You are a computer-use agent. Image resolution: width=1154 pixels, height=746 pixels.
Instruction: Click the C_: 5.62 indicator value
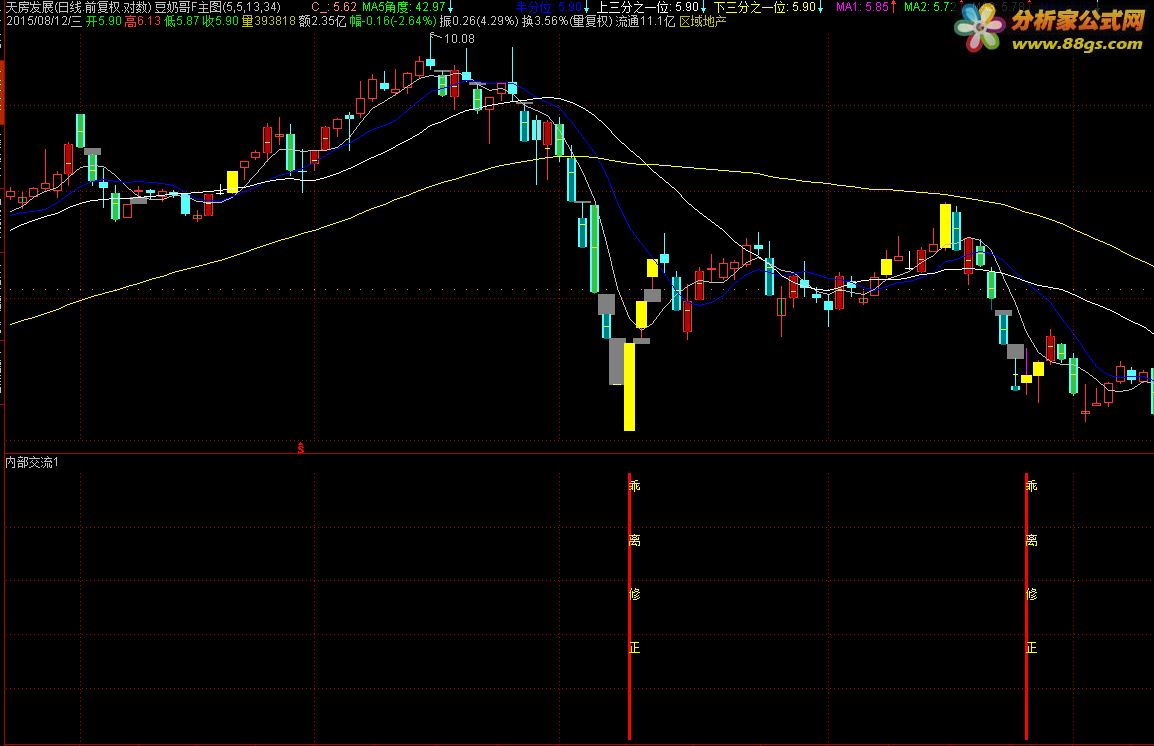pyautogui.click(x=334, y=7)
